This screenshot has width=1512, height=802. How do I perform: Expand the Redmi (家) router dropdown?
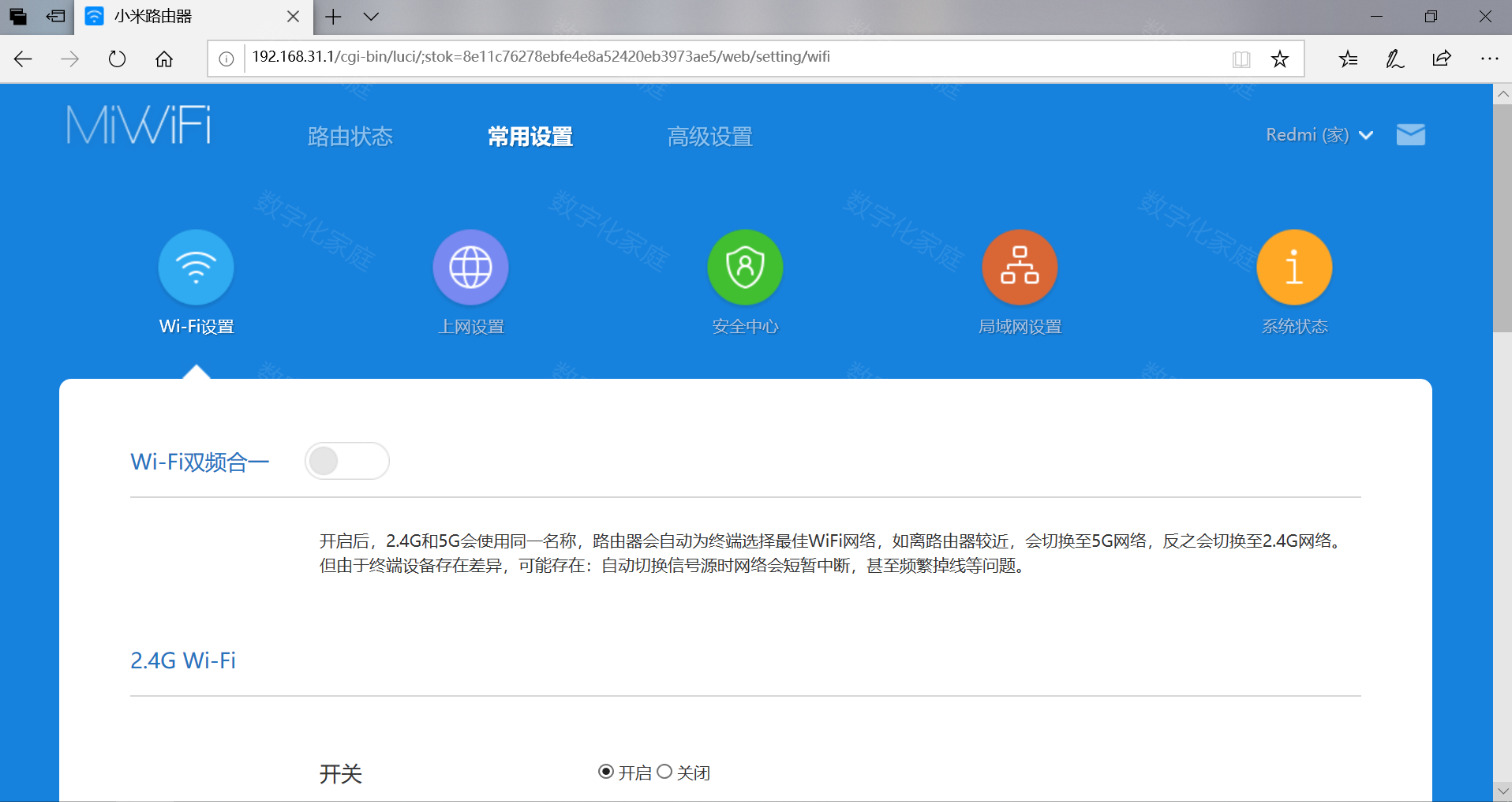1319,135
